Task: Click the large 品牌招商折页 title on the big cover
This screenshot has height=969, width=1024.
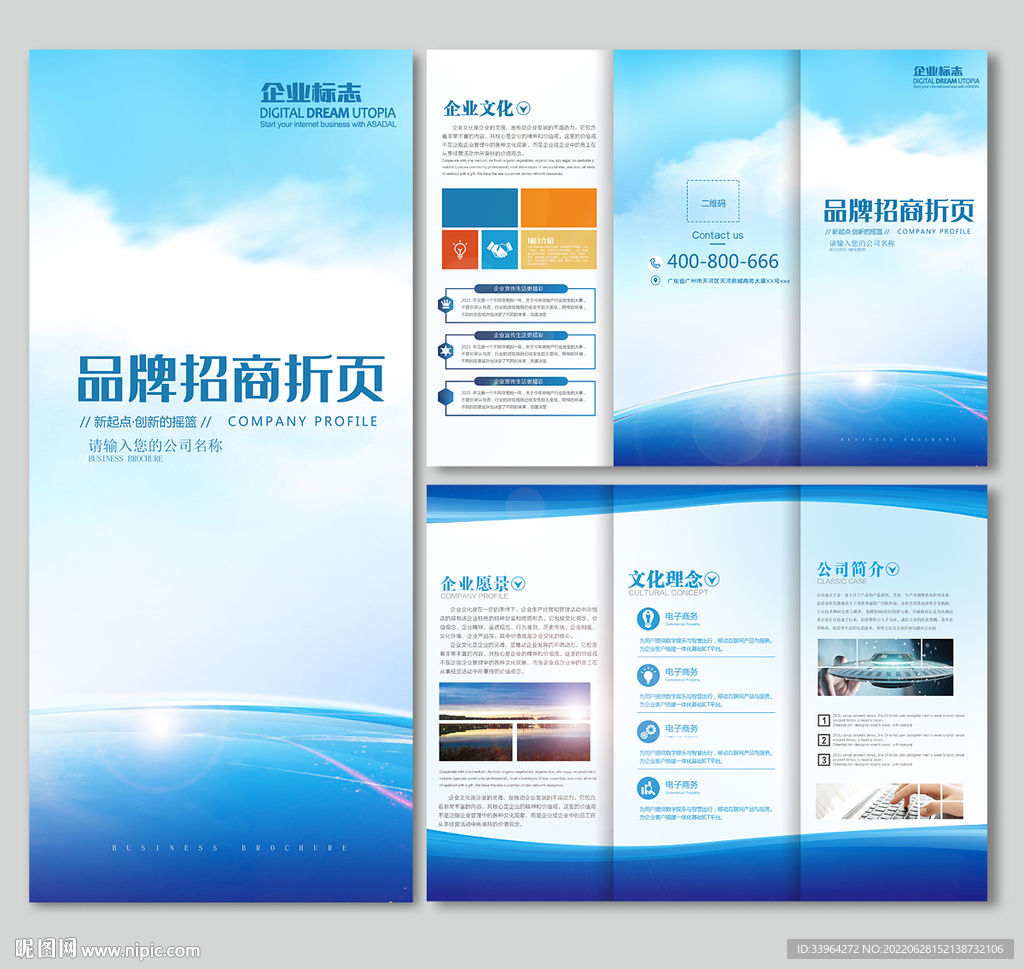Action: [231, 379]
